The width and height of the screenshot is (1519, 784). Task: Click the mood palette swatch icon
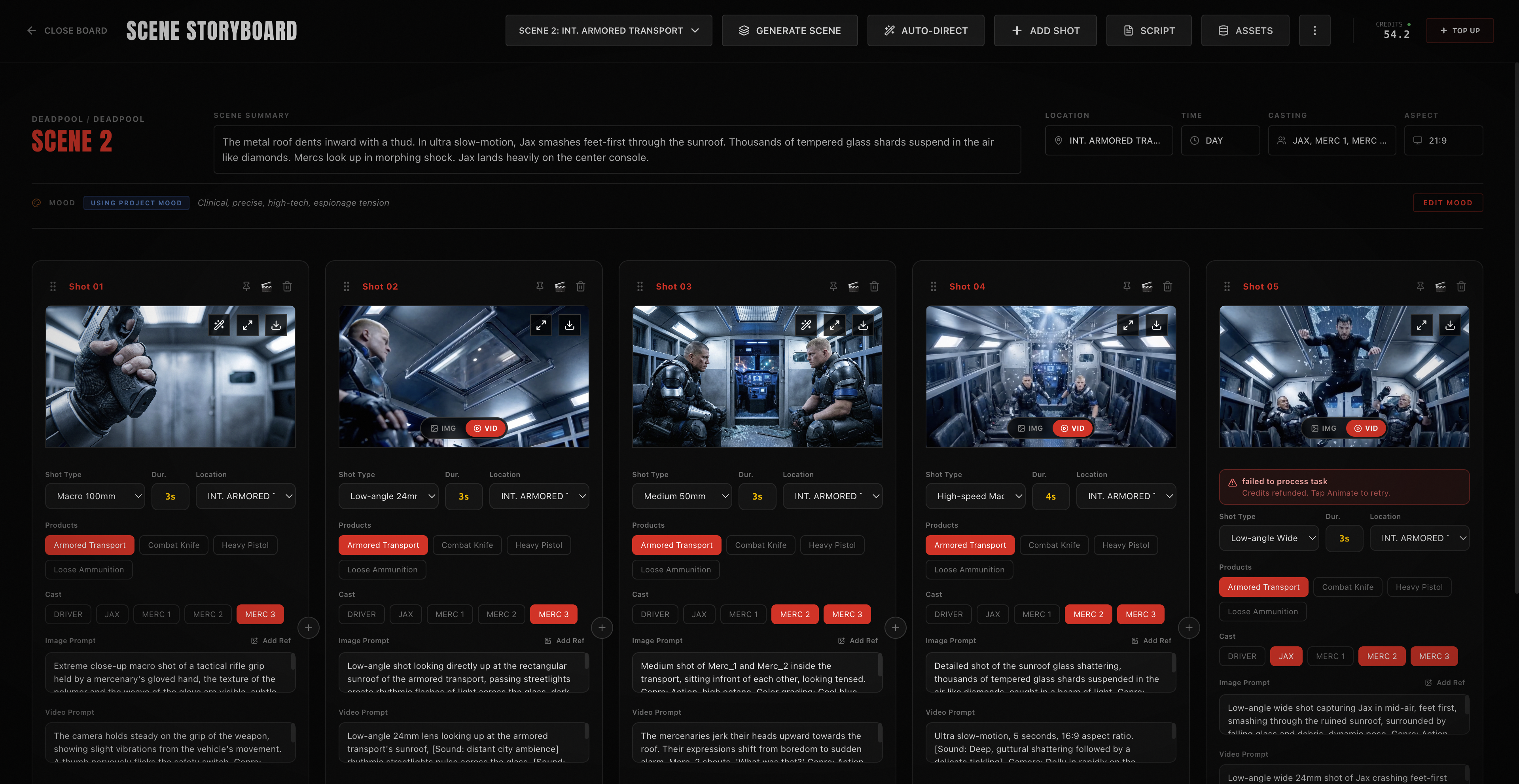coord(36,202)
